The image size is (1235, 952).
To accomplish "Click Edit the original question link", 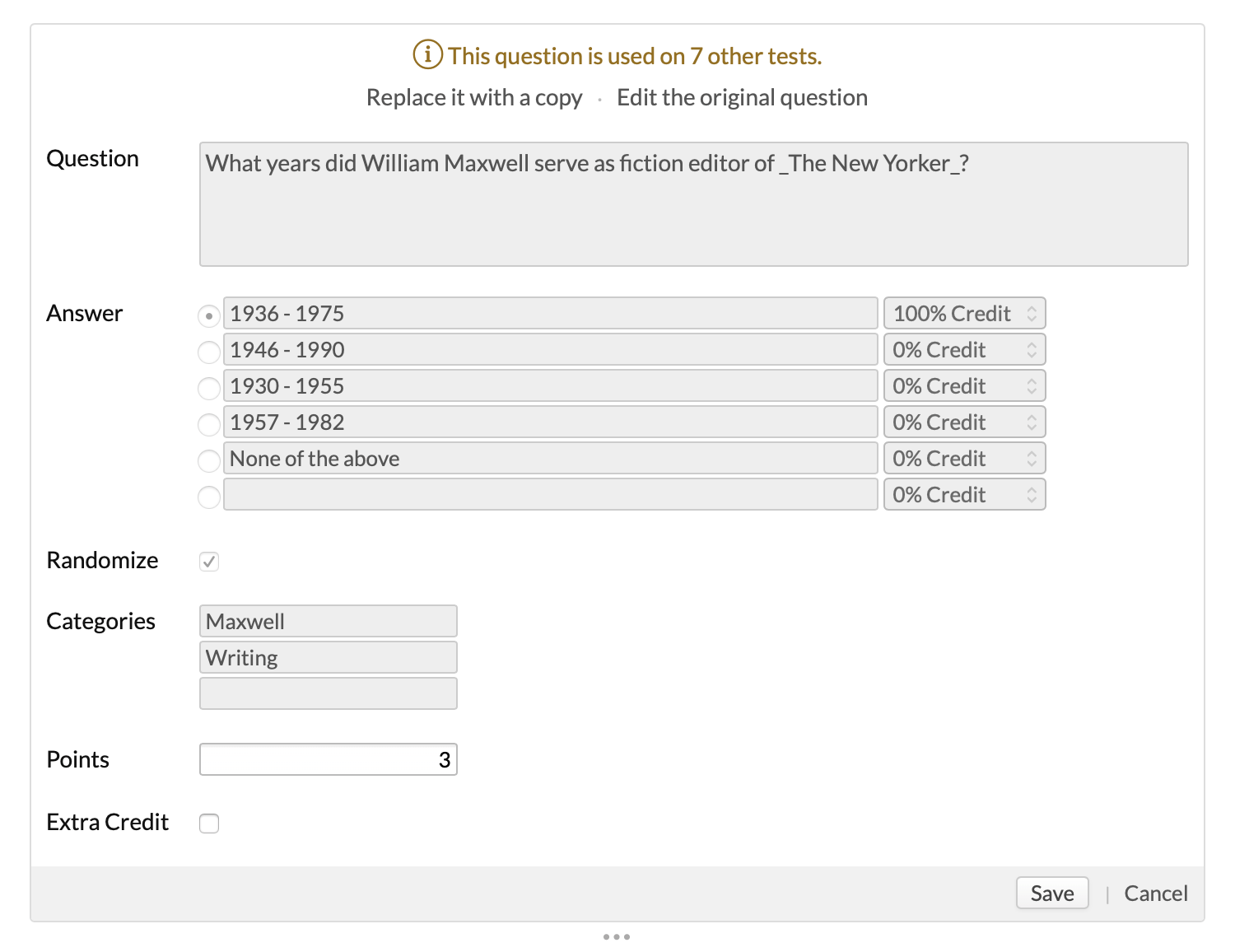I will 742,98.
